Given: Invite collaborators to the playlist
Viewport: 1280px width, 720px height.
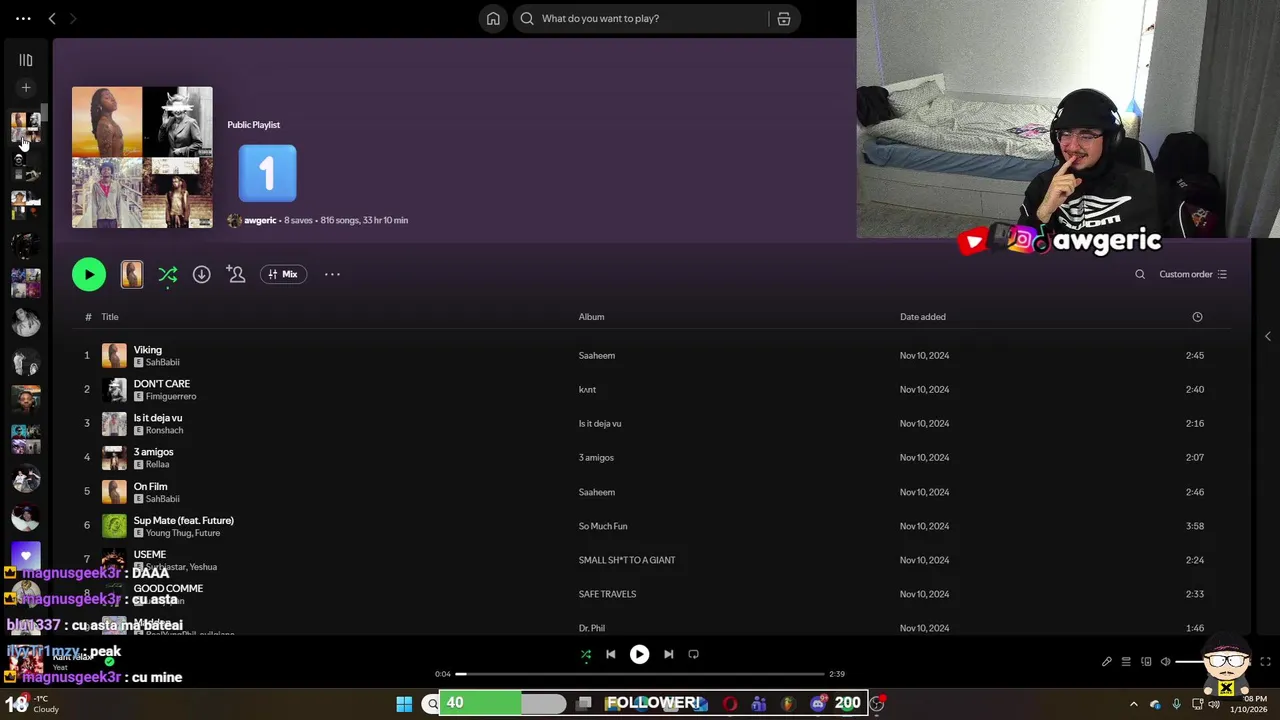Looking at the screenshot, I should [x=236, y=274].
